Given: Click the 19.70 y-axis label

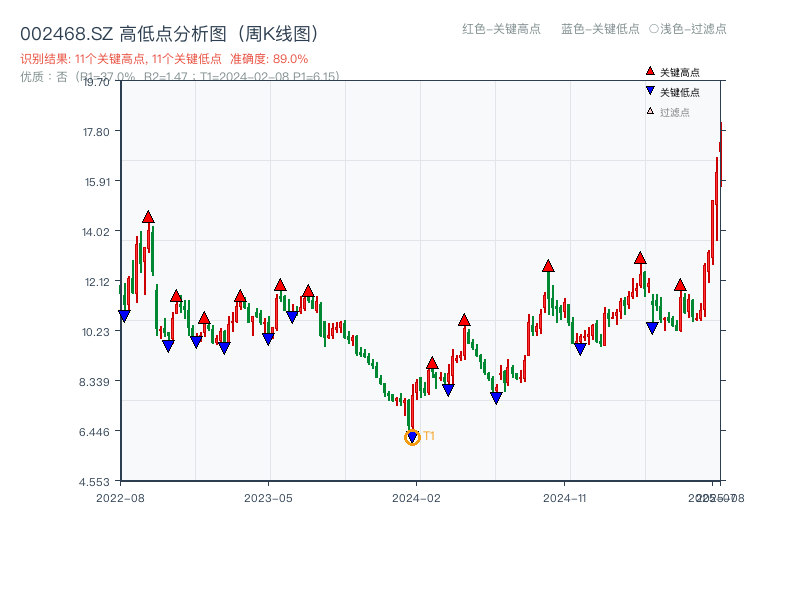Looking at the screenshot, I should (95, 82).
